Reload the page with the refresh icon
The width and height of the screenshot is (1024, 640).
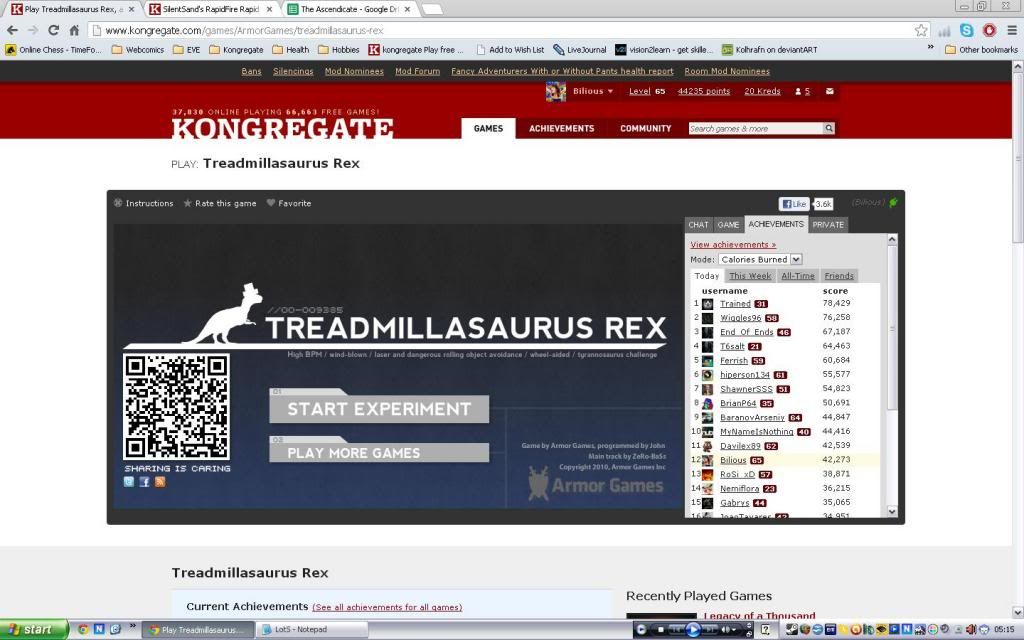[x=54, y=30]
